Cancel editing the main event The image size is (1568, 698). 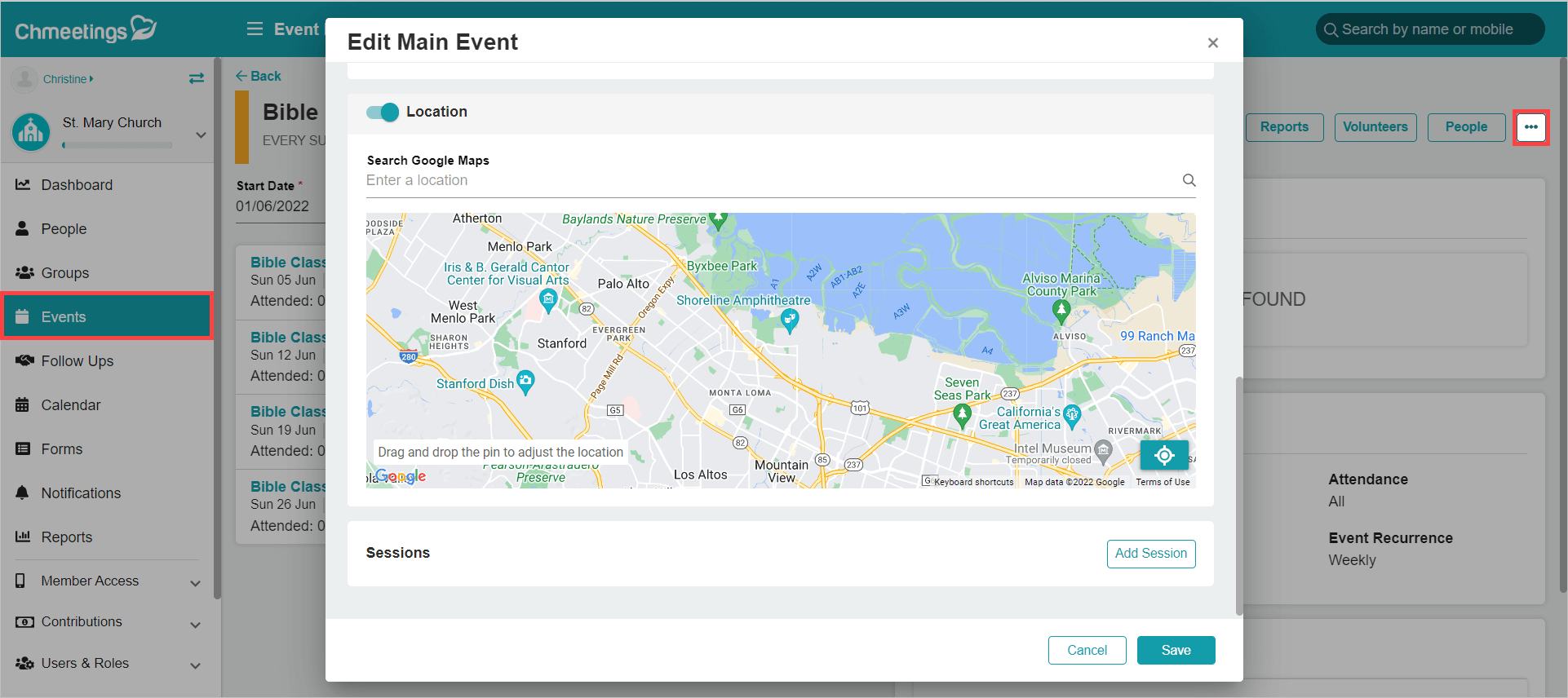[x=1087, y=651]
